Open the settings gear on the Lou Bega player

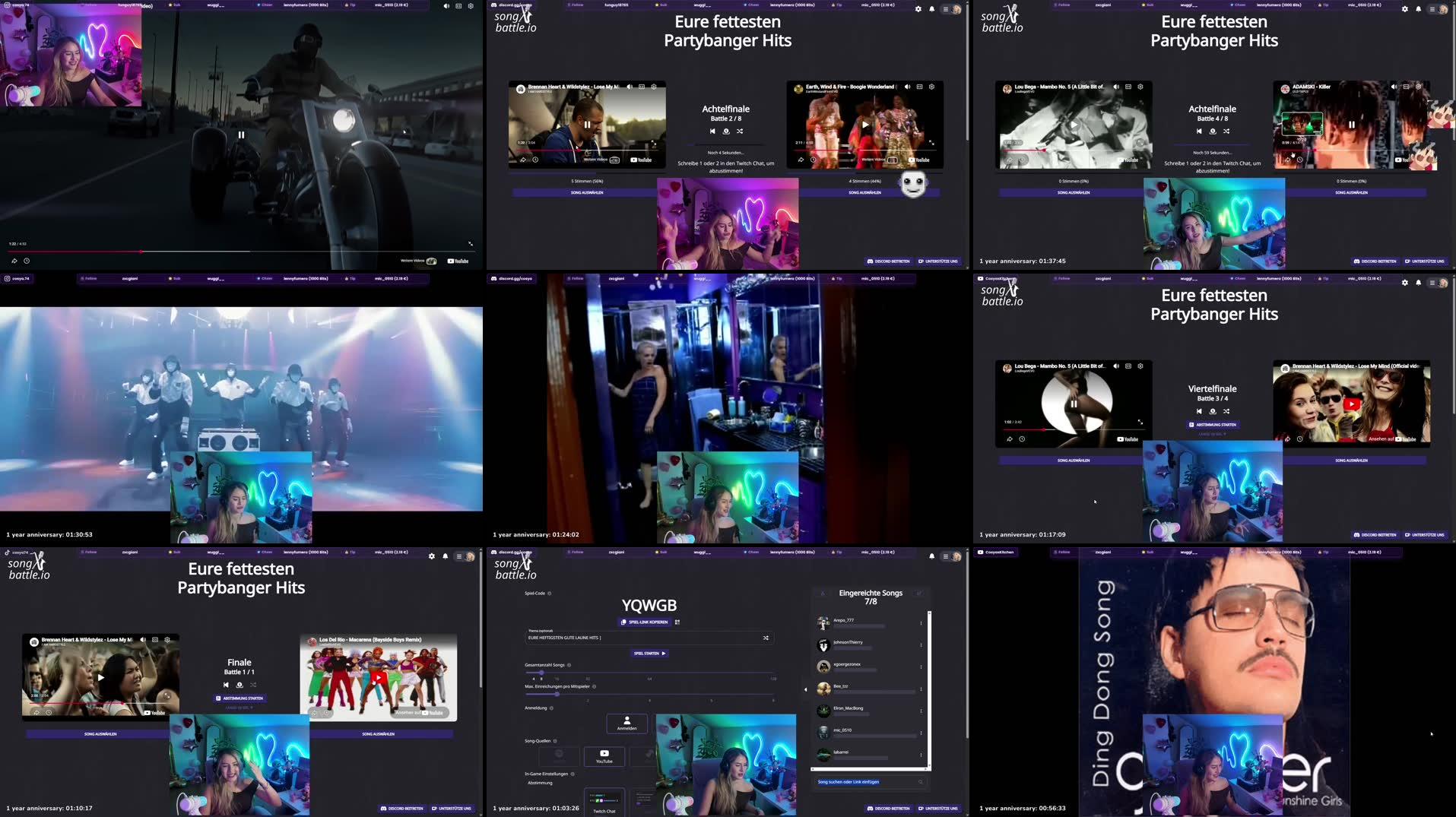pos(1140,366)
